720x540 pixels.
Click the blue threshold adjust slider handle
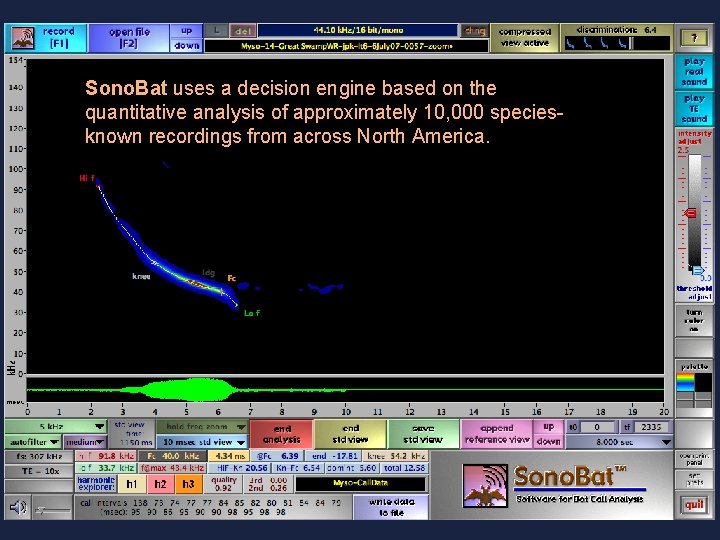click(x=697, y=270)
